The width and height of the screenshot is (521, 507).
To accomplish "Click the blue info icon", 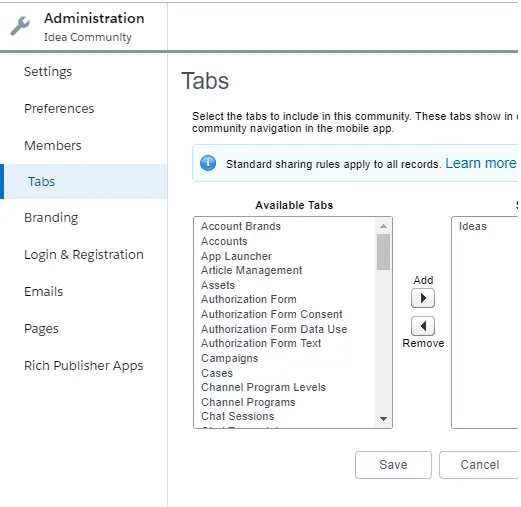I will (x=208, y=163).
